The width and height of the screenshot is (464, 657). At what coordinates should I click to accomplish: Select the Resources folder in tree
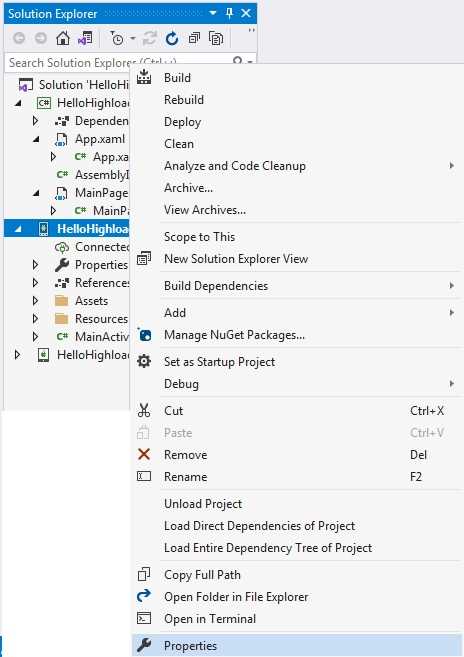tap(101, 319)
